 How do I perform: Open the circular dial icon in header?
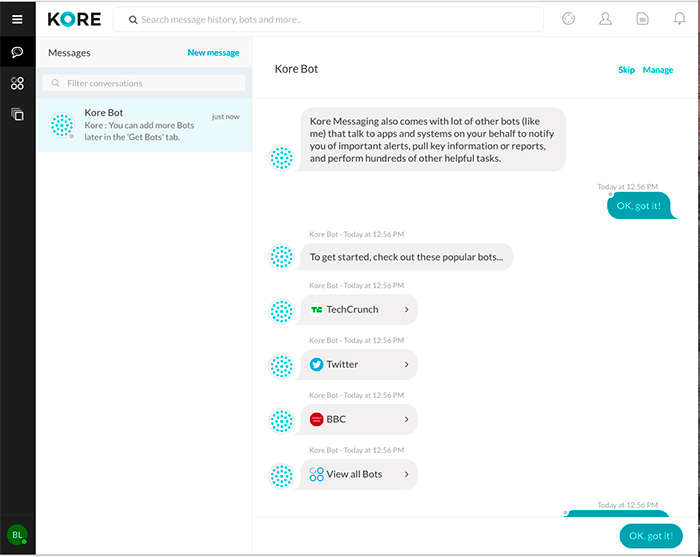(568, 19)
